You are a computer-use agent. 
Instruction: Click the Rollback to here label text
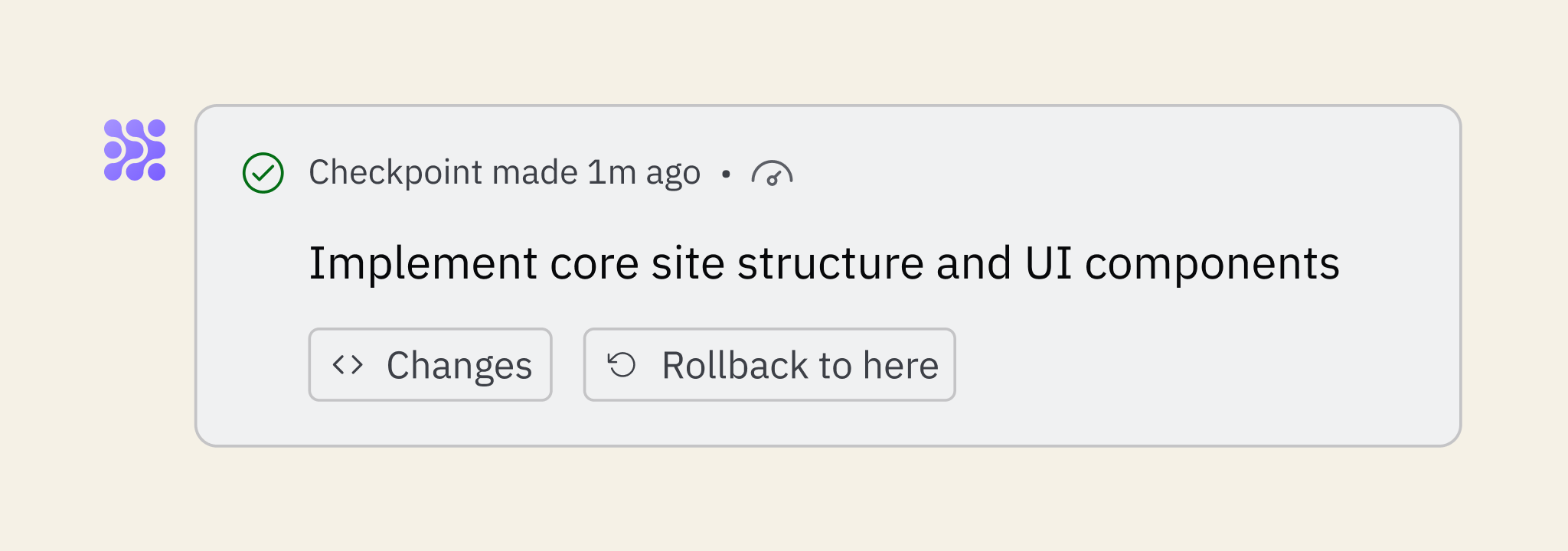pyautogui.click(x=800, y=365)
